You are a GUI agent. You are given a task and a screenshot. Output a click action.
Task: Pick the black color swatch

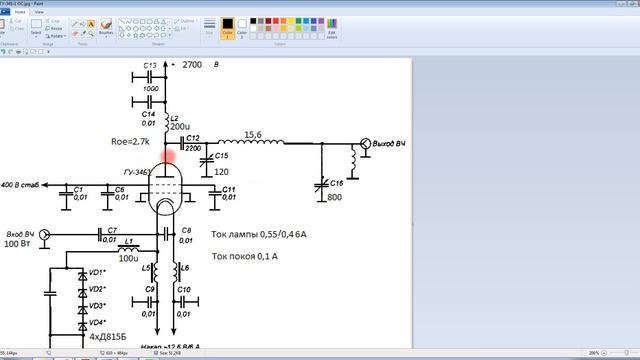253,21
